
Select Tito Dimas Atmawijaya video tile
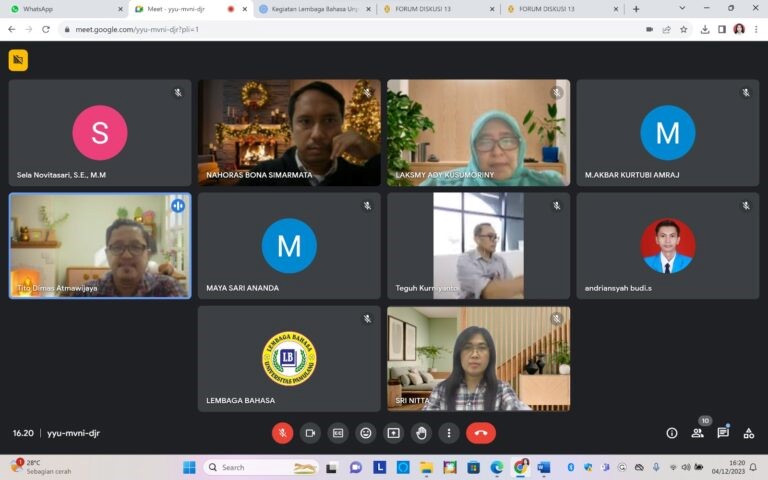coord(100,245)
